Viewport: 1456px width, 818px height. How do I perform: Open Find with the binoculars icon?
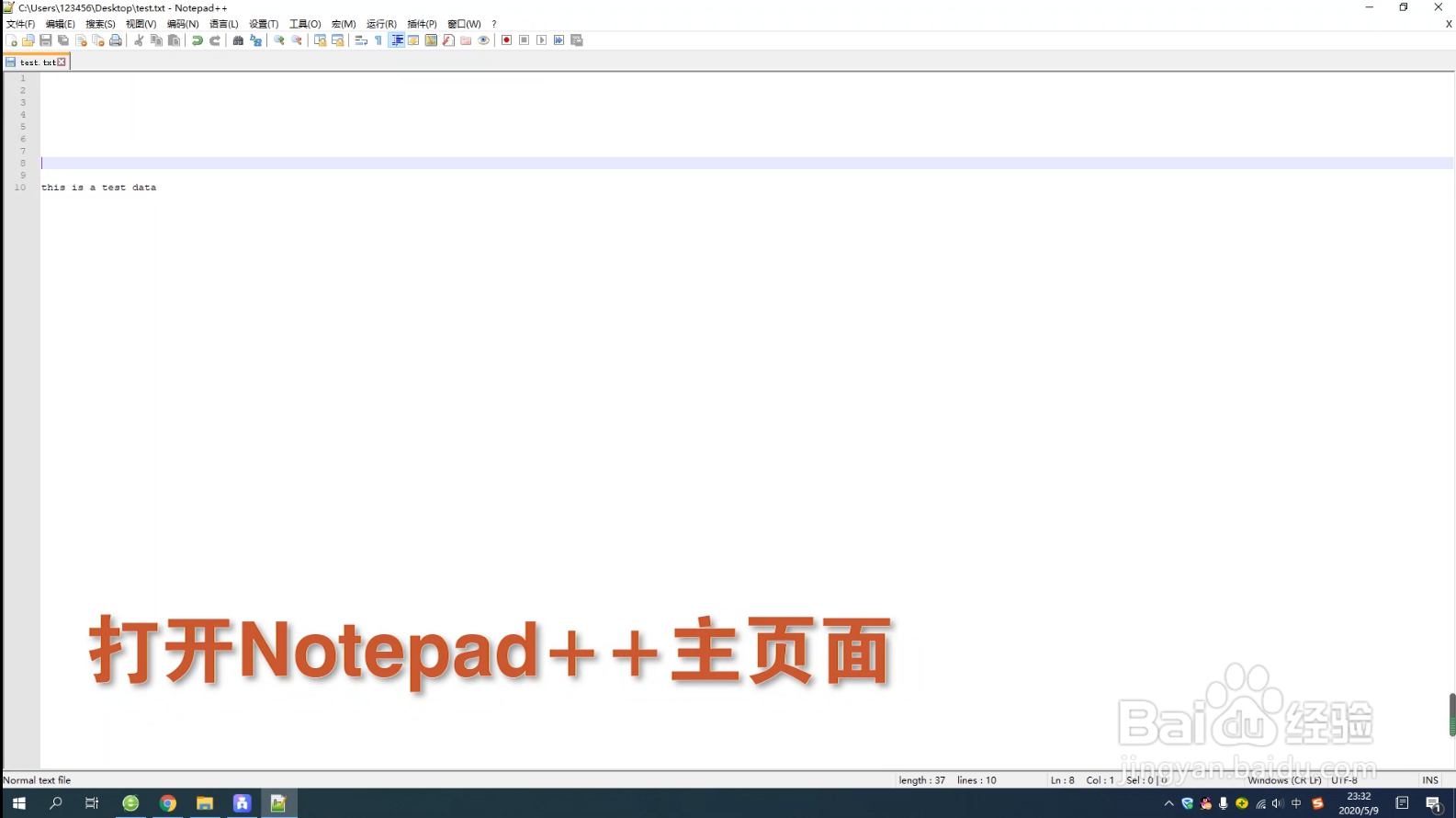pos(238,40)
